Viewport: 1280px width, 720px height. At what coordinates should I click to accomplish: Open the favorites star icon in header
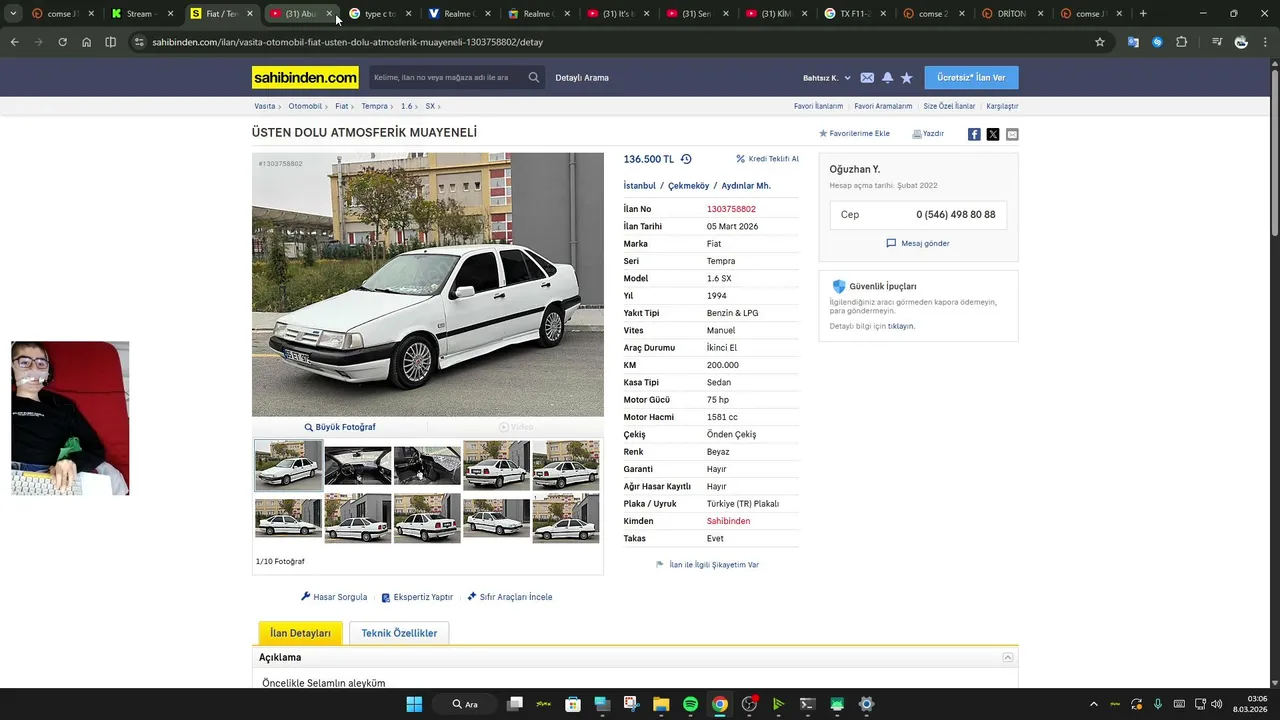907,78
